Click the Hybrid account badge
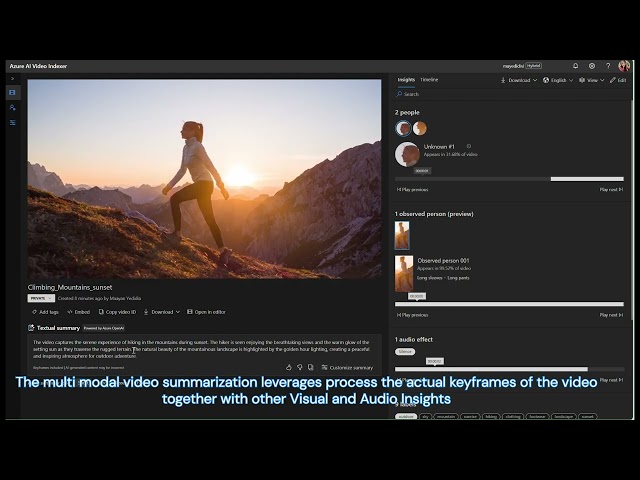The image size is (640, 480). click(x=533, y=66)
